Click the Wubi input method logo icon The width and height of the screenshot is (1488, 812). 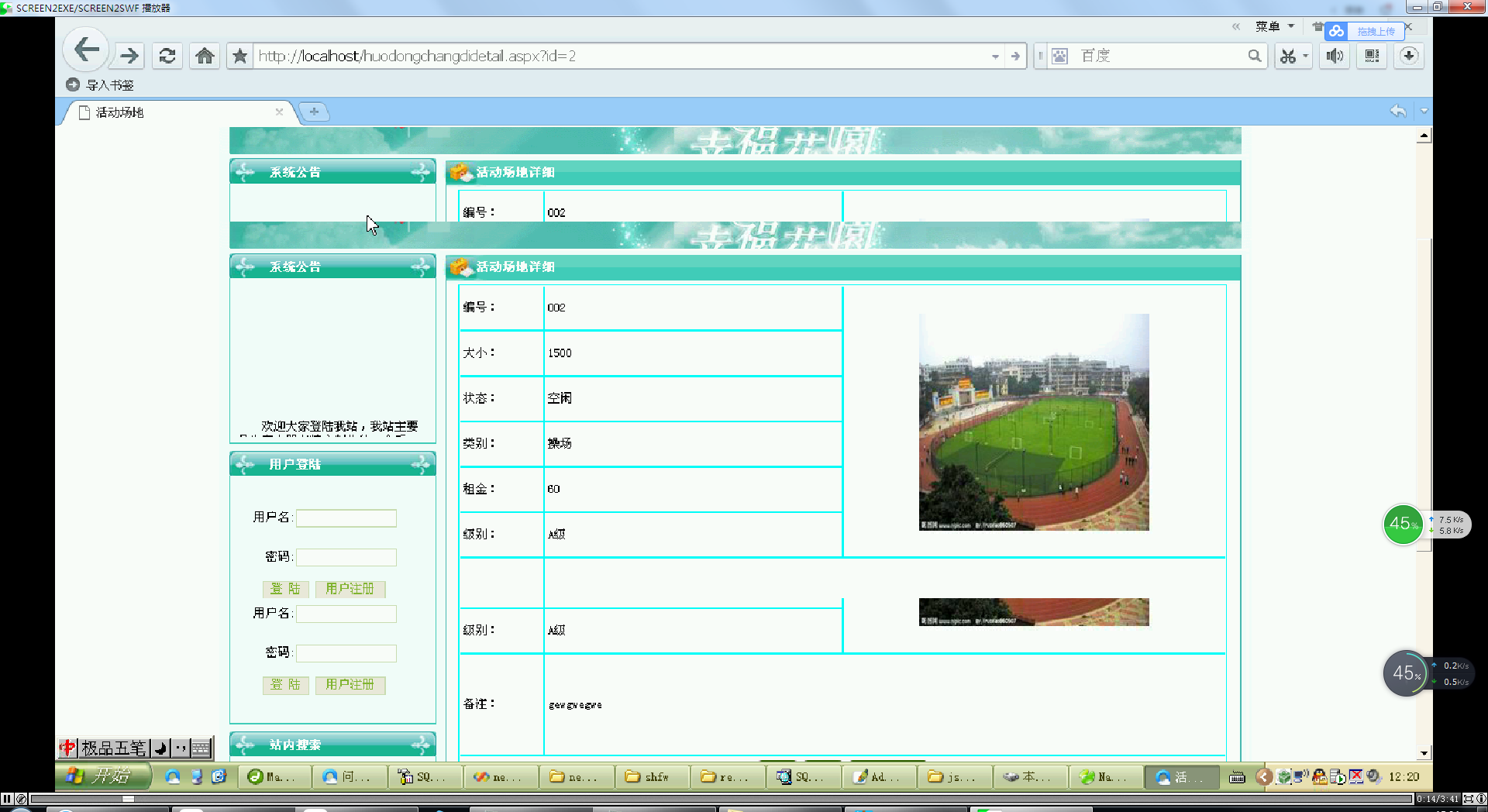67,748
